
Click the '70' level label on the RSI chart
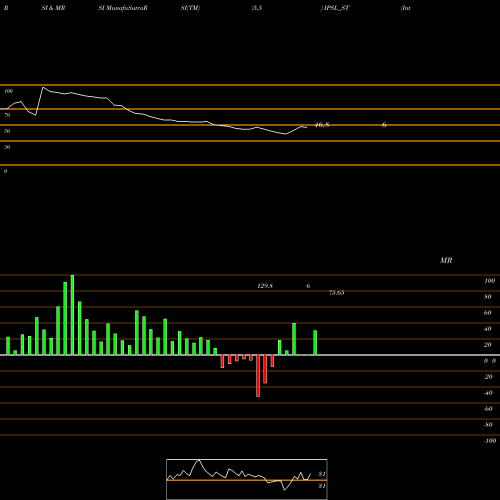pos(7,115)
